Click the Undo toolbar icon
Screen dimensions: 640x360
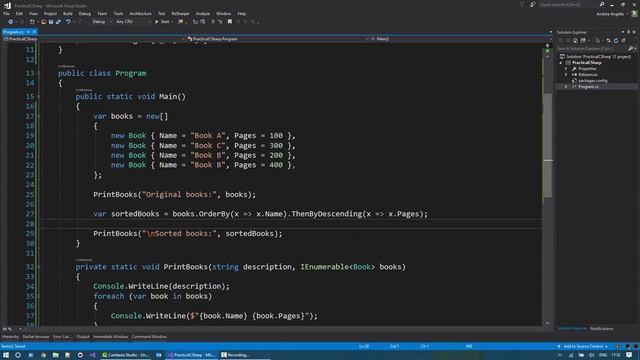(68, 22)
